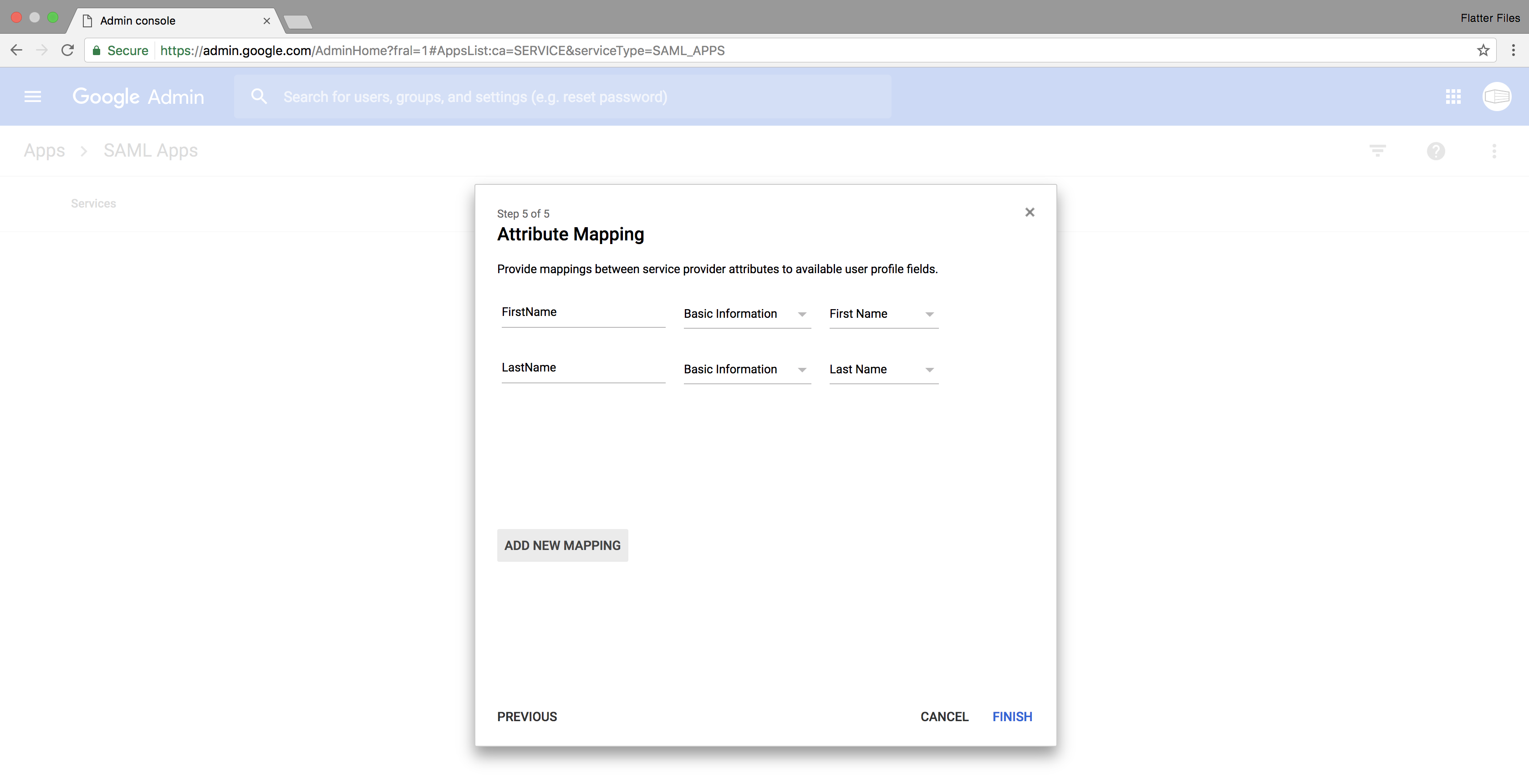Click the FINISH button to complete setup
Screen dimensions: 1529x784
(x=1012, y=716)
